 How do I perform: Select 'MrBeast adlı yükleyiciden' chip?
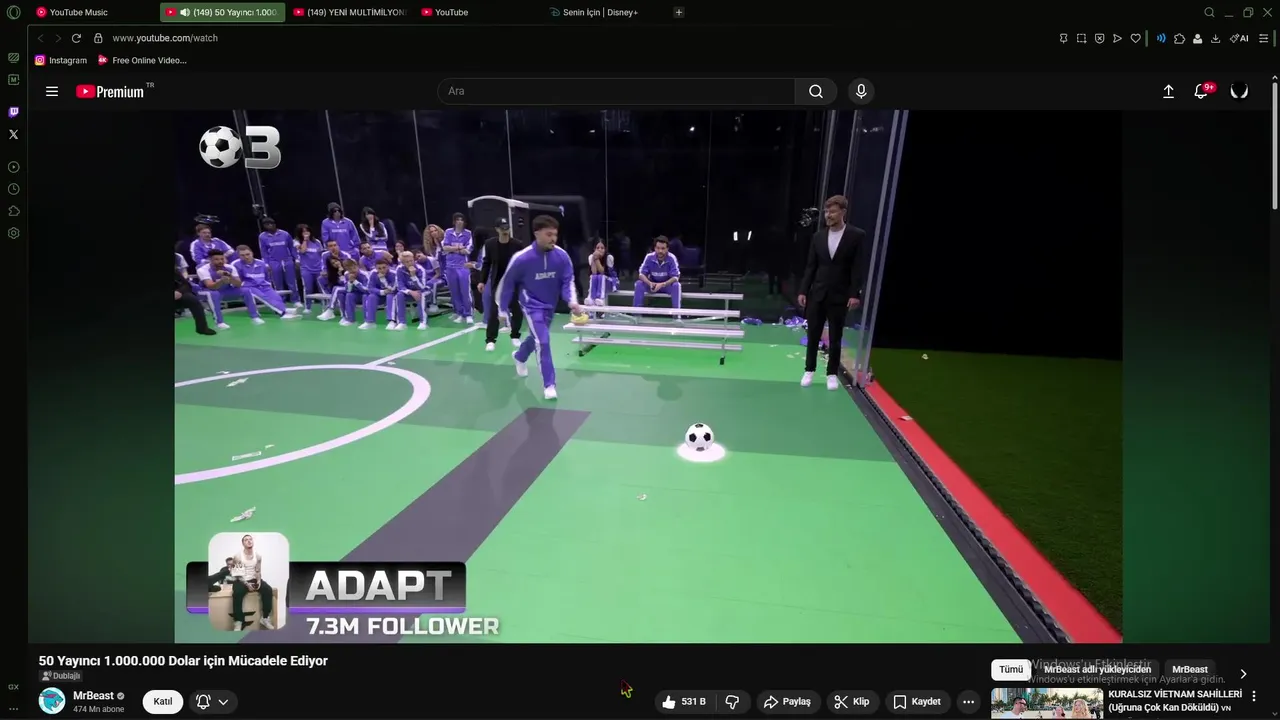point(1097,669)
